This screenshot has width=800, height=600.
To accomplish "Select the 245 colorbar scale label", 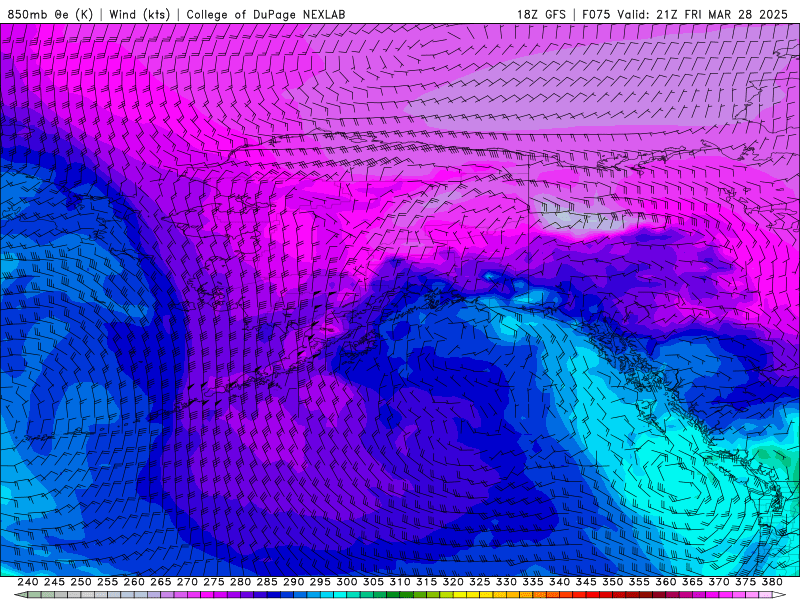I will (x=54, y=582).
